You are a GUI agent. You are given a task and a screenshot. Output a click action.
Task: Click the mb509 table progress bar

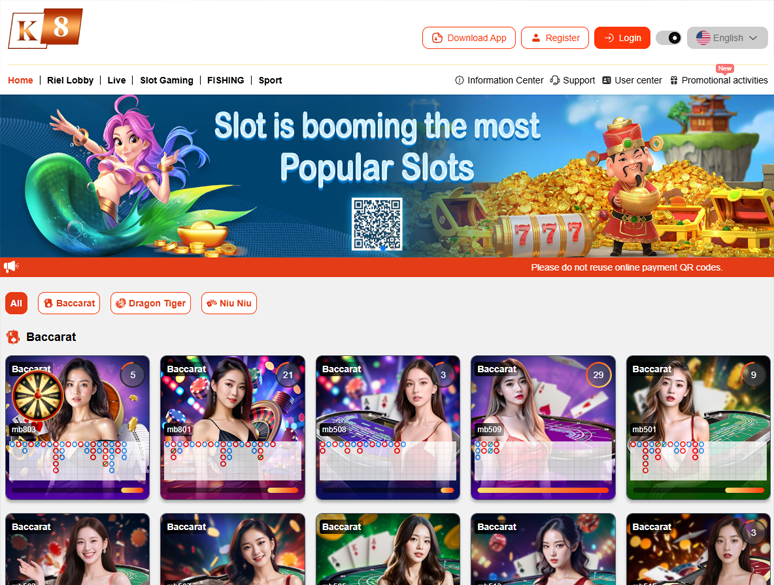tap(543, 490)
